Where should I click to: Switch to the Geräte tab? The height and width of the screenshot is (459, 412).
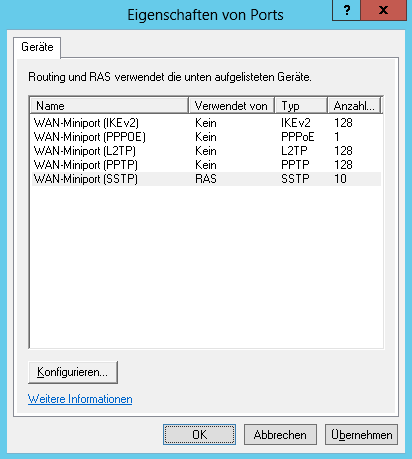[37, 47]
